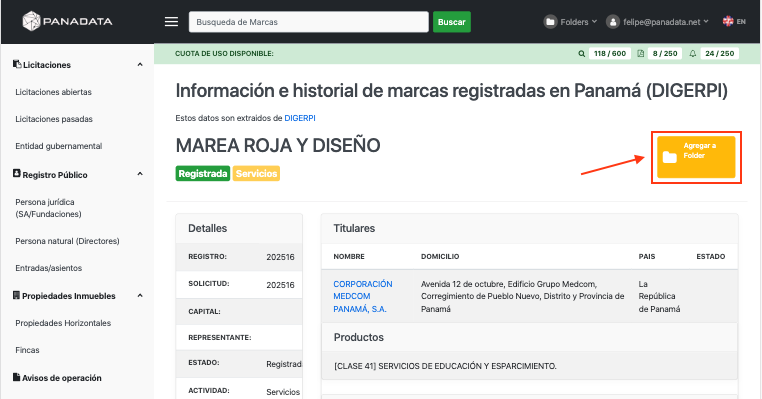Image resolution: width=762 pixels, height=399 pixels.
Task: Click the Licitaciones section icon
Action: click(x=17, y=64)
